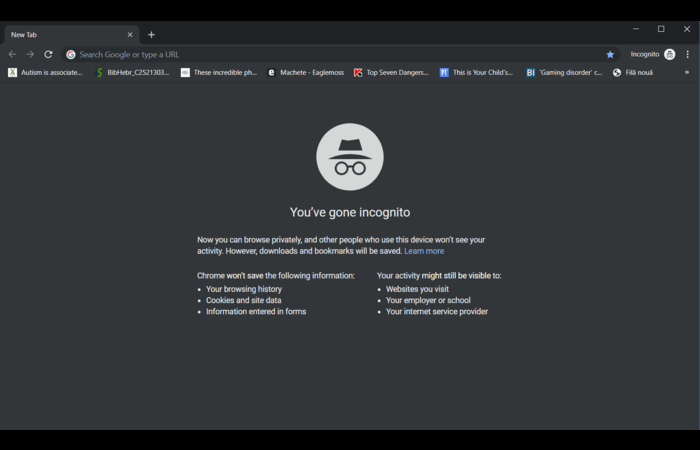This screenshot has width=700, height=450.
Task: Open the 'Gaming disorder' bookmark
Action: pos(564,72)
